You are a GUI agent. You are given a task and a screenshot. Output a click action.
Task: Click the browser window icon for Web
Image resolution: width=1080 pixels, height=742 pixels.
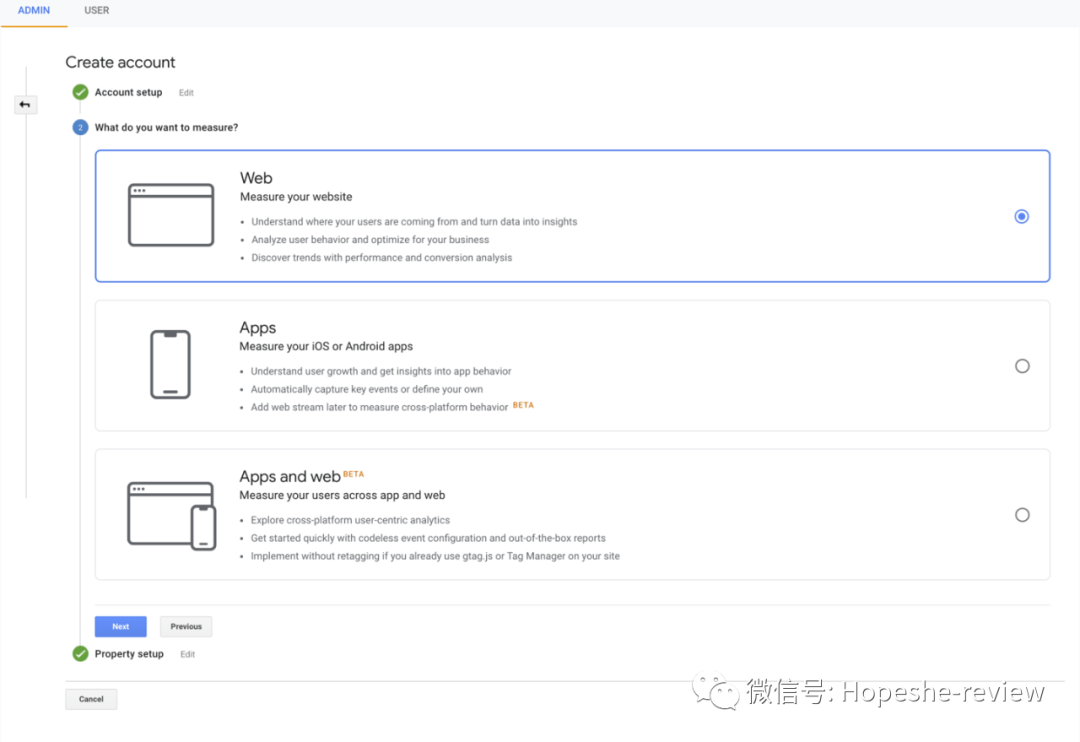170,214
